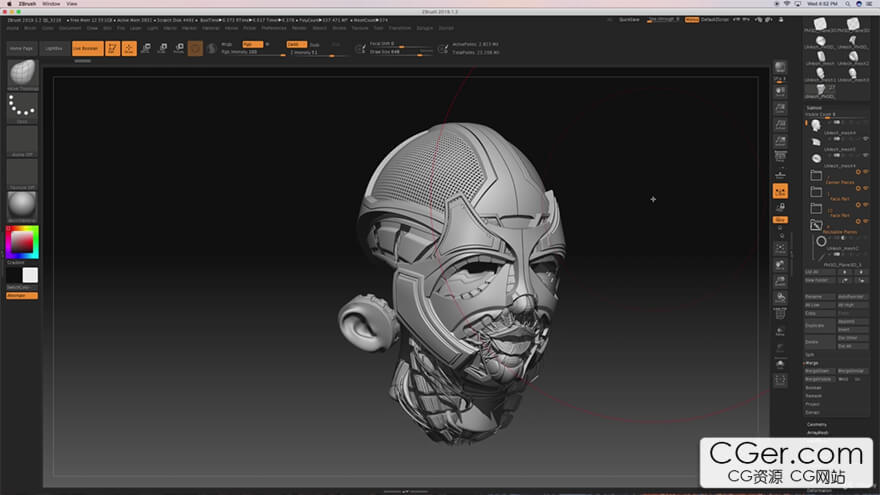This screenshot has width=880, height=495.
Task: Toggle the Live Boolean button
Action: (x=88, y=48)
